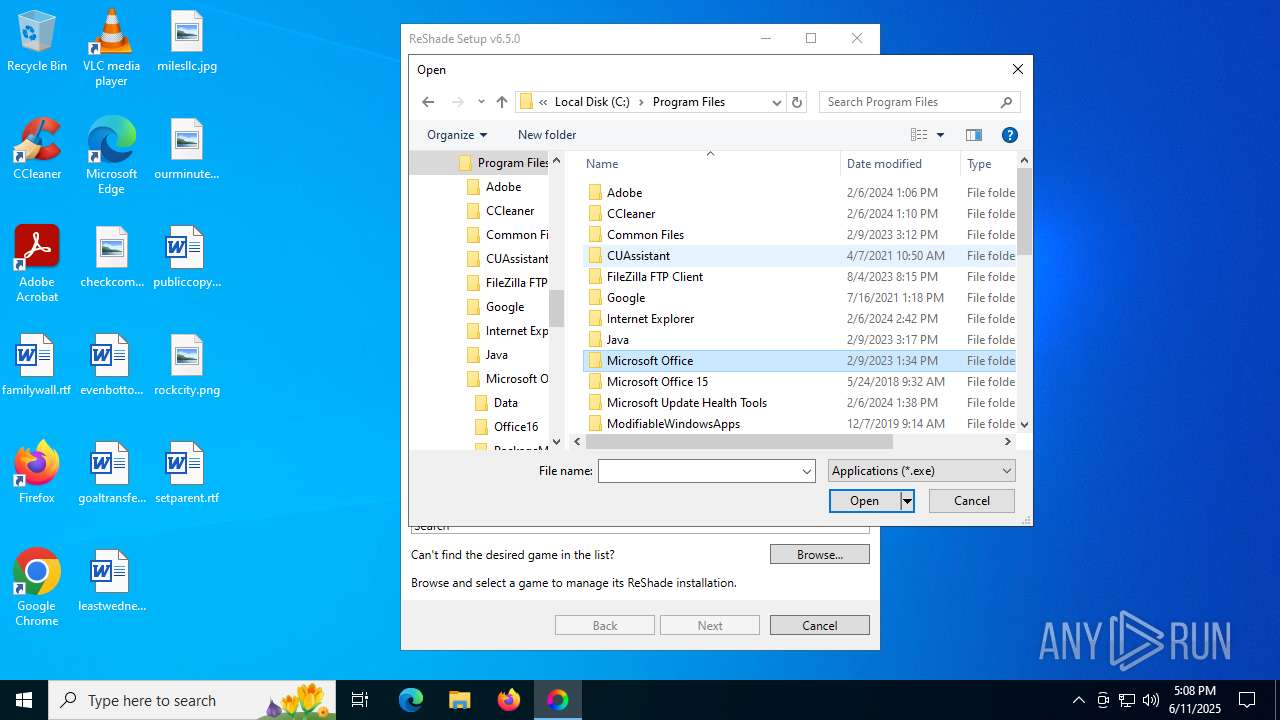Open the volume control in system tray

point(1151,700)
